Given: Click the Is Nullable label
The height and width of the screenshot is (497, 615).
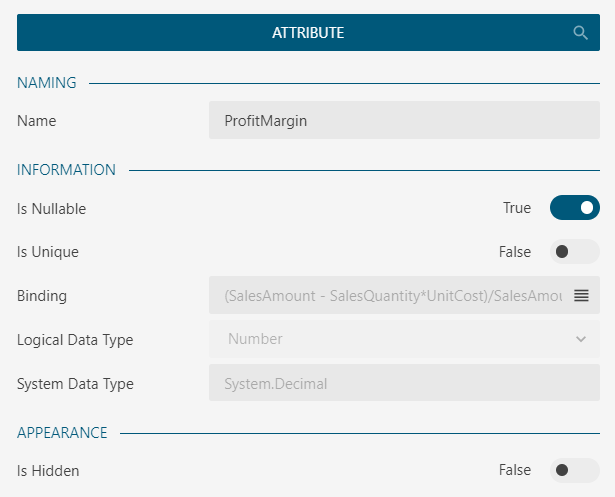Looking at the screenshot, I should [52, 209].
